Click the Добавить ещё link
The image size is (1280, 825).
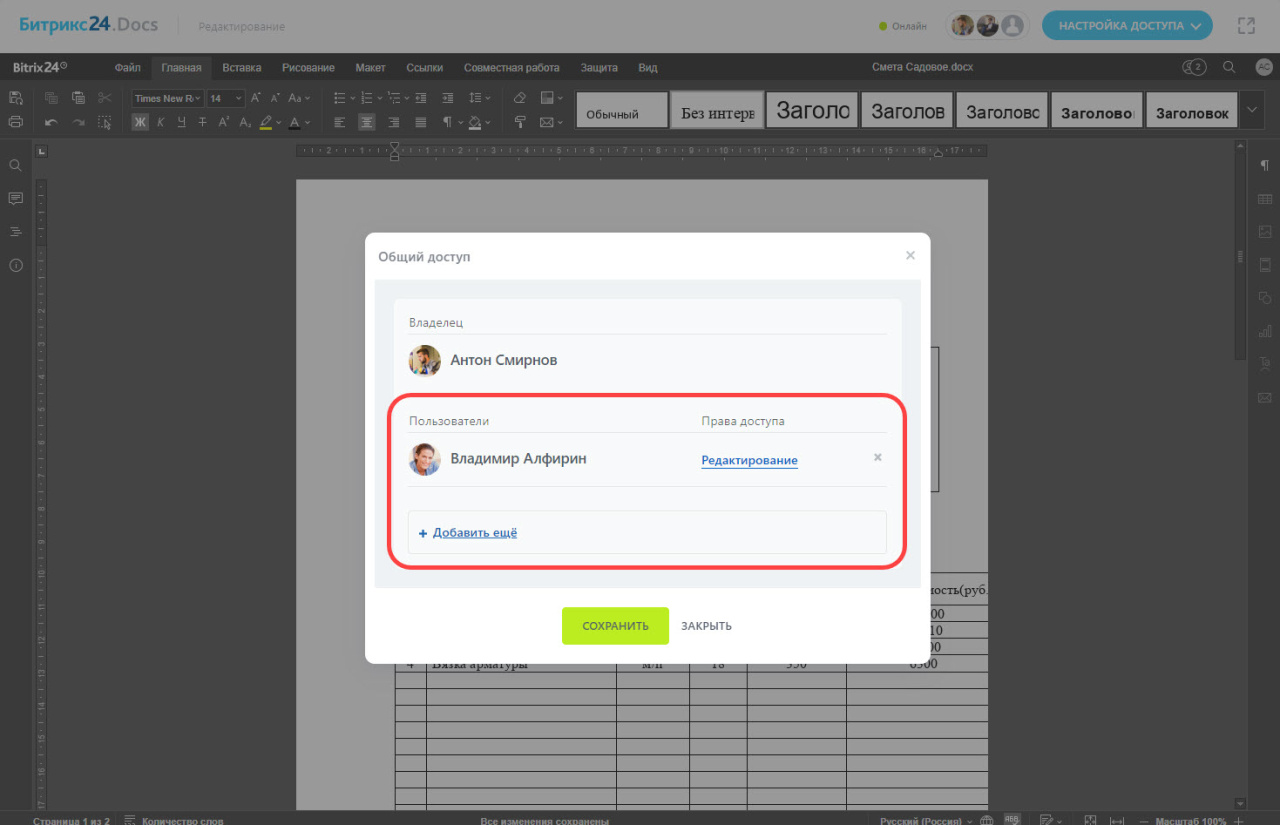pos(475,533)
